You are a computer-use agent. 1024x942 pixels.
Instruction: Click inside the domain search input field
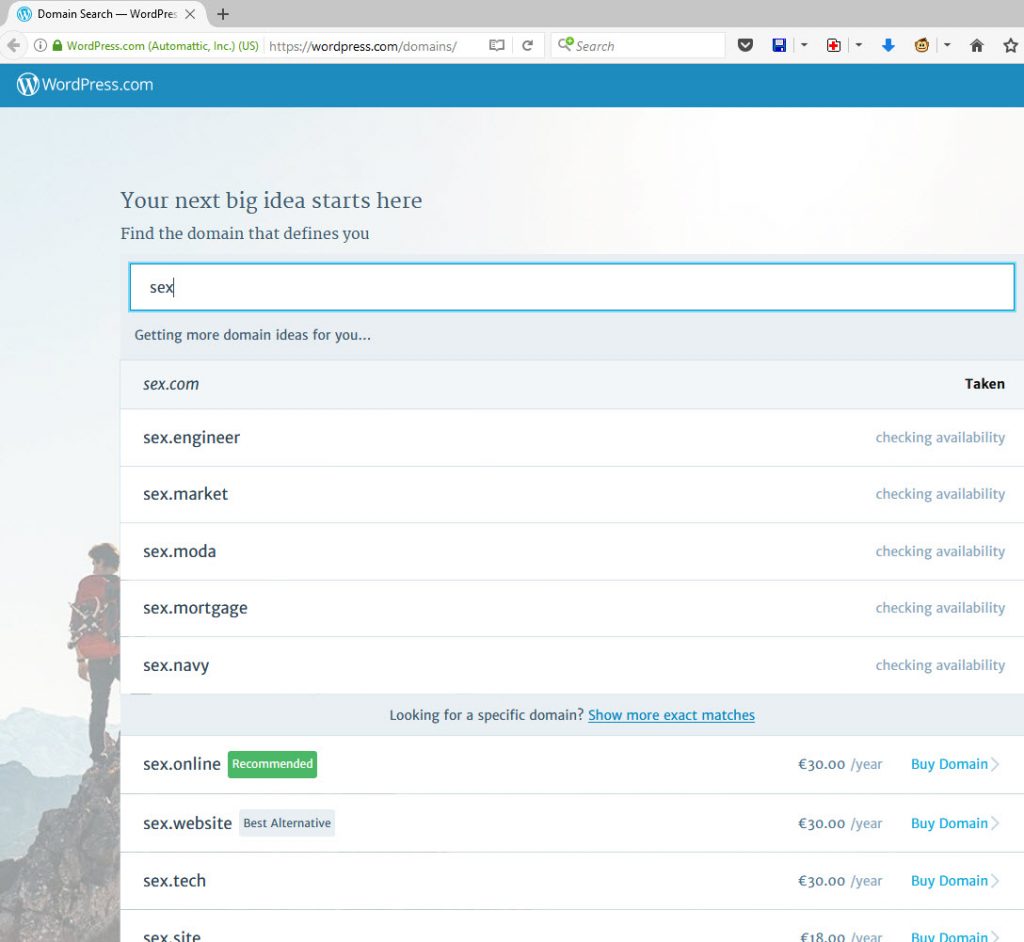click(572, 287)
